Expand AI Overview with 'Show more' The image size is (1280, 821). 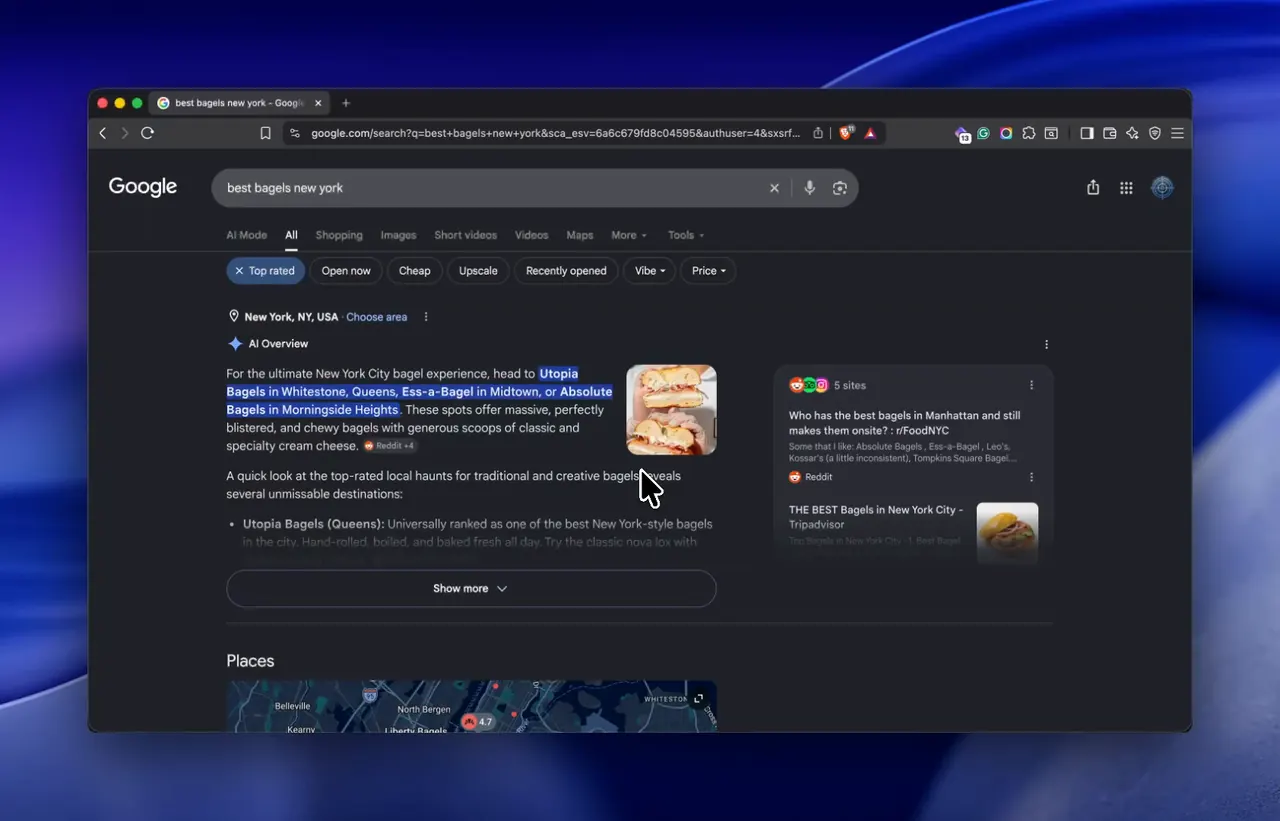coord(471,589)
